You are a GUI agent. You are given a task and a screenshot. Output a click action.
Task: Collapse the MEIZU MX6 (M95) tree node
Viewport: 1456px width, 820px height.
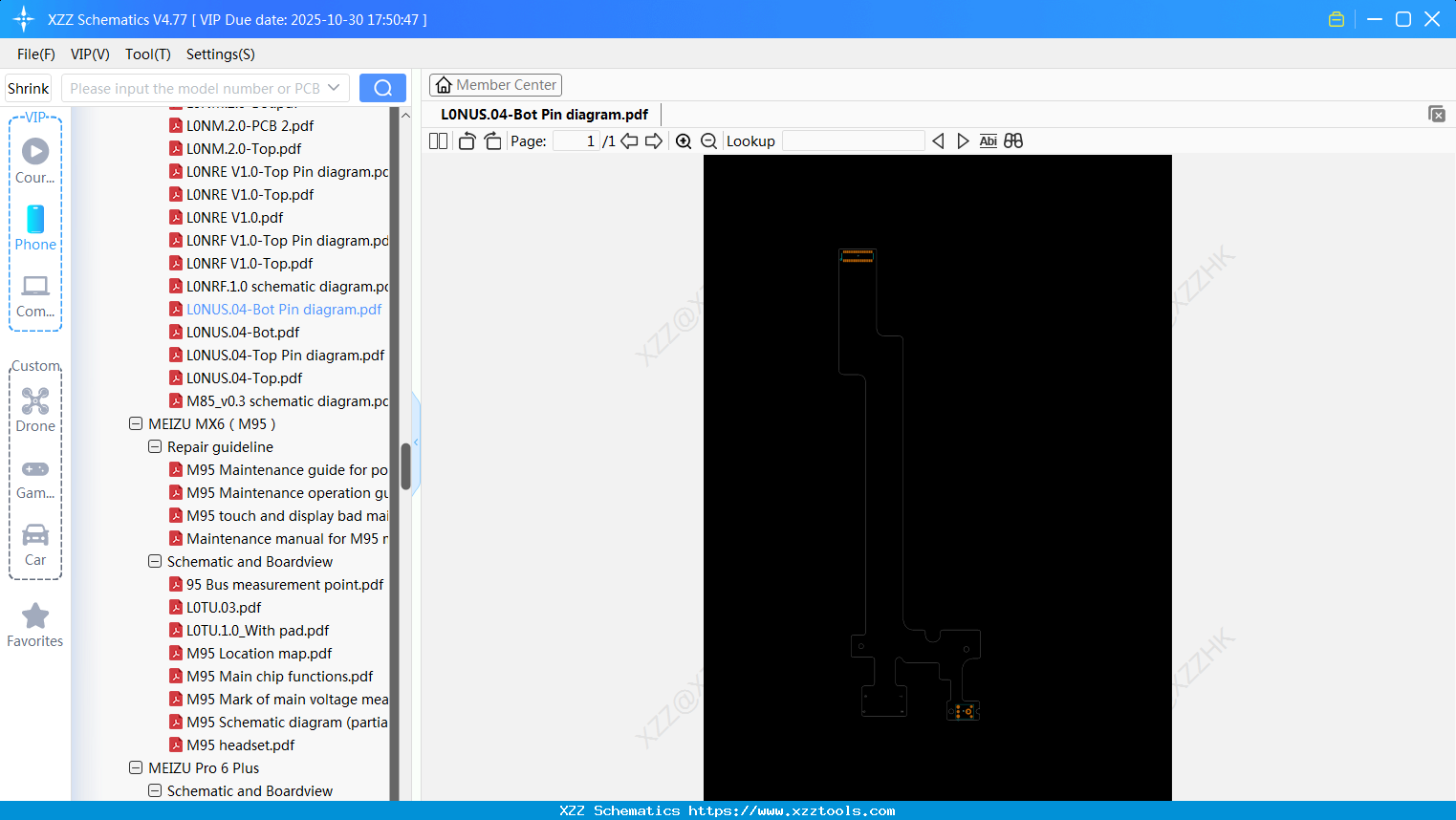(x=135, y=423)
